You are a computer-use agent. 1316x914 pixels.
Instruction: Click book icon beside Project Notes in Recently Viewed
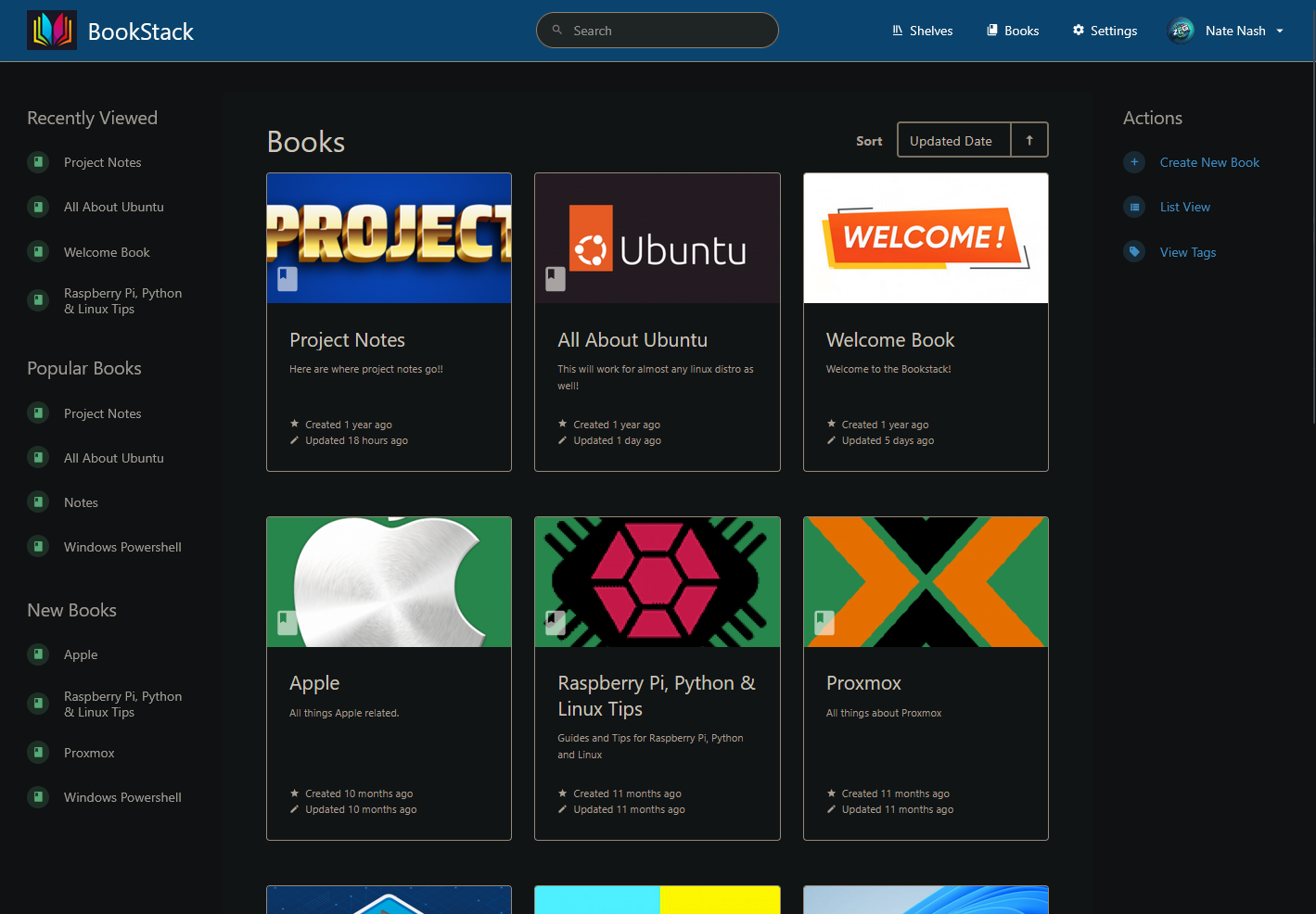pyautogui.click(x=38, y=162)
